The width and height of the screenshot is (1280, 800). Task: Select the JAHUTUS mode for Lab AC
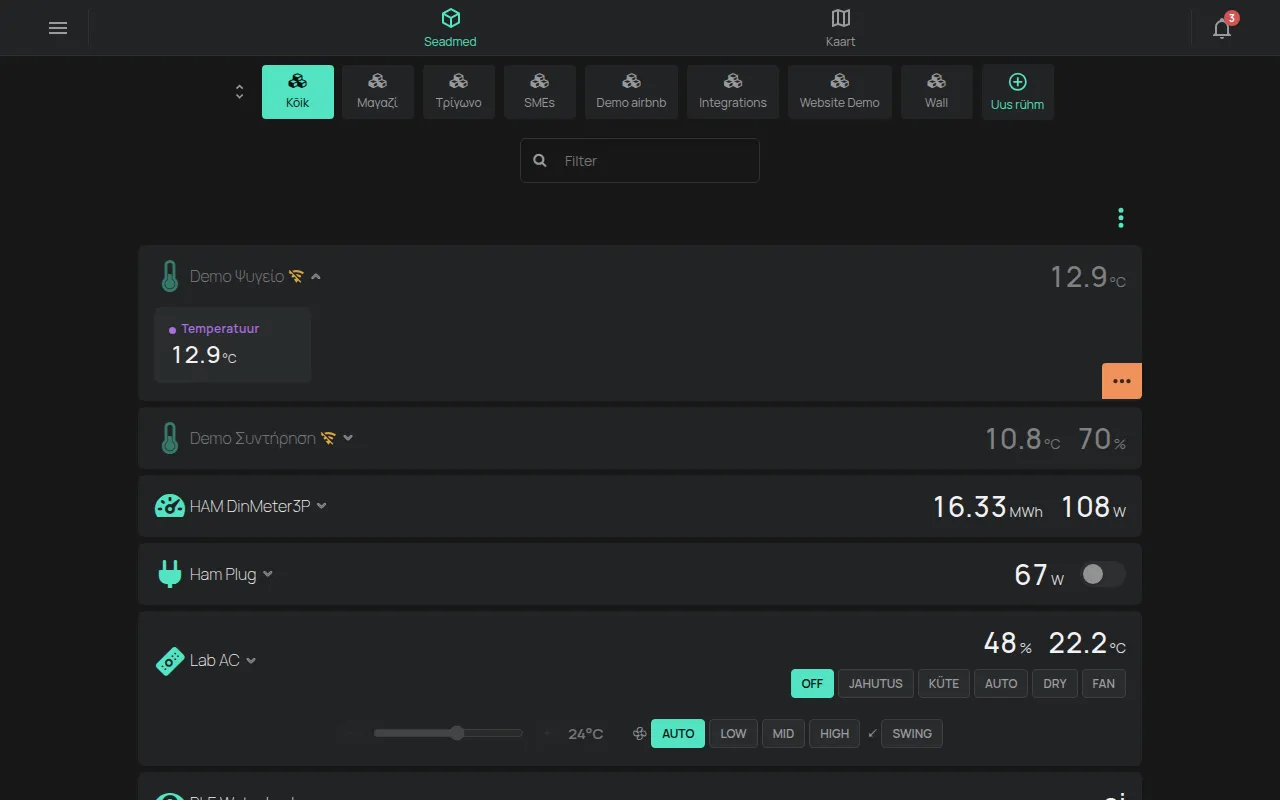[x=876, y=684]
